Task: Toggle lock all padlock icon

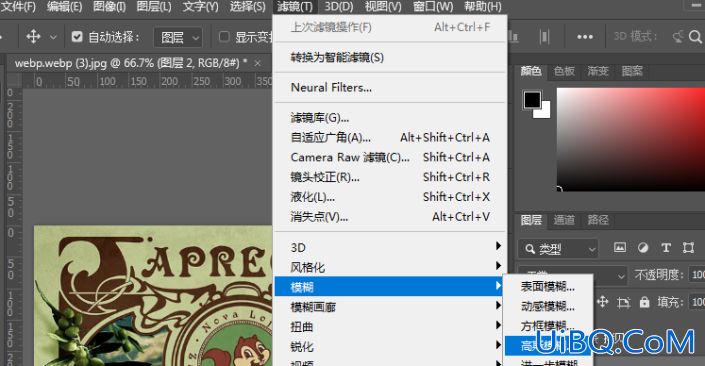Action: 644,302
